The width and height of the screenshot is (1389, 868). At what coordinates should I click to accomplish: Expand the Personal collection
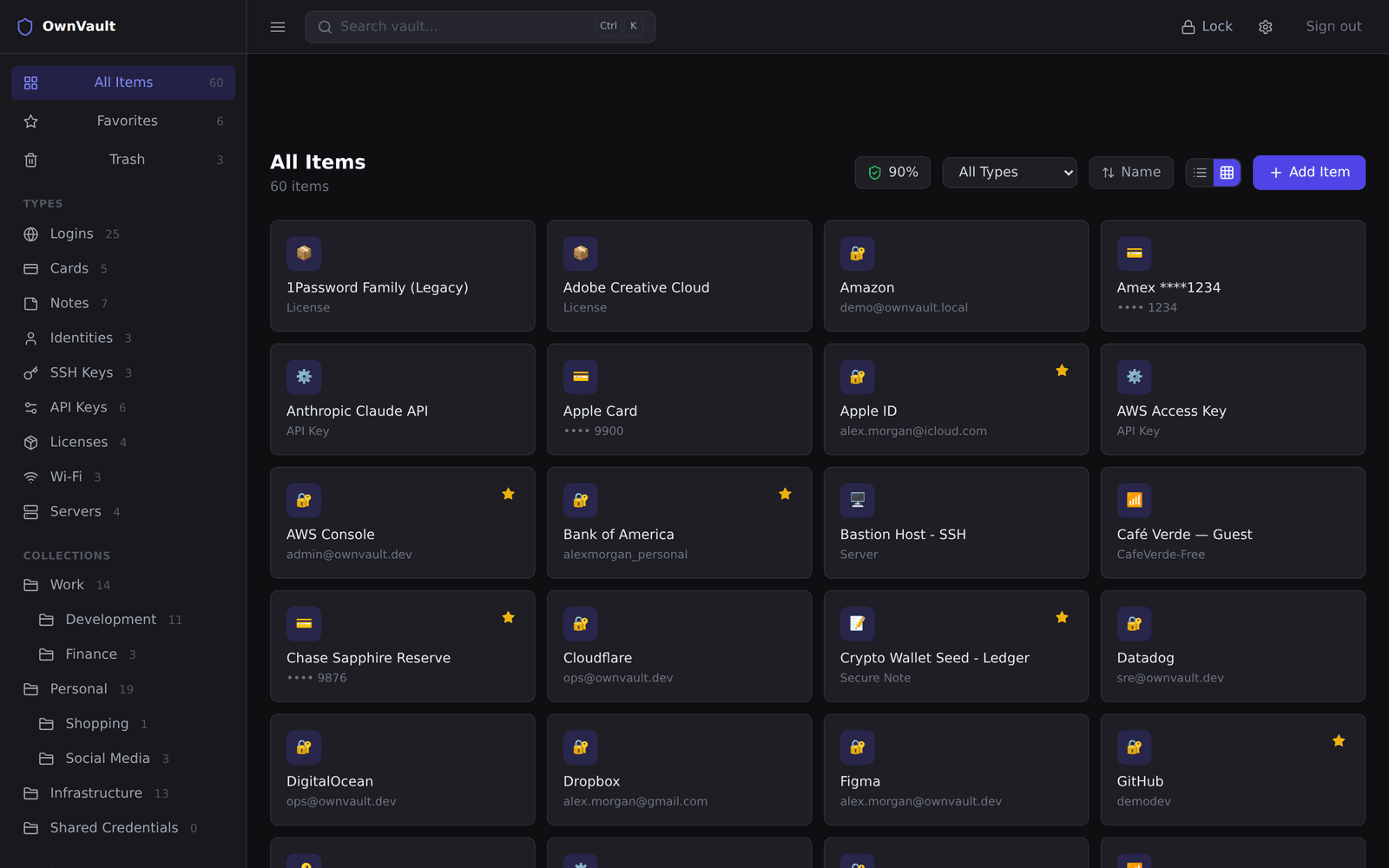tap(123, 689)
